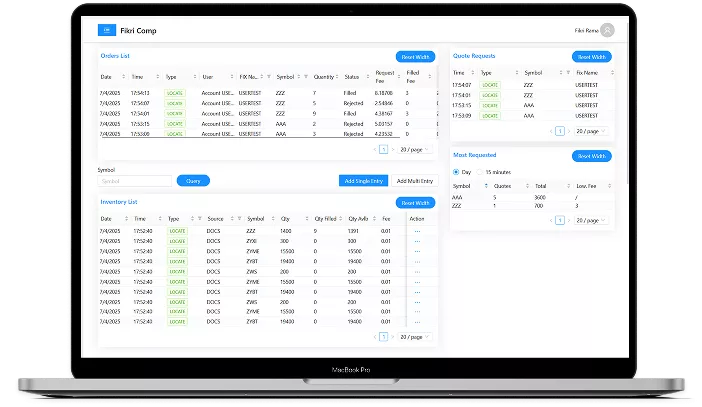Click Add Multi Entry button

pyautogui.click(x=415, y=181)
